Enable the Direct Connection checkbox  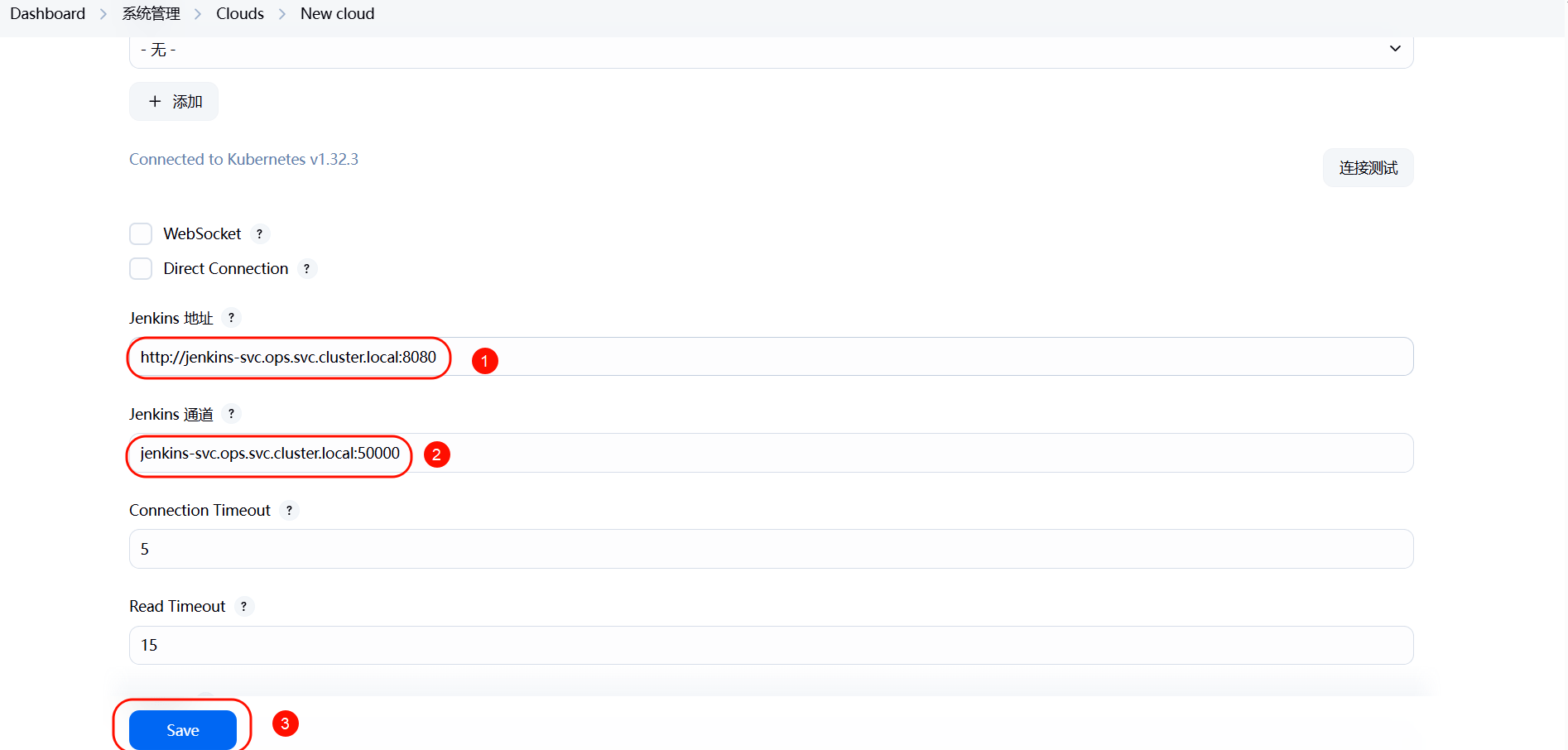coord(141,269)
